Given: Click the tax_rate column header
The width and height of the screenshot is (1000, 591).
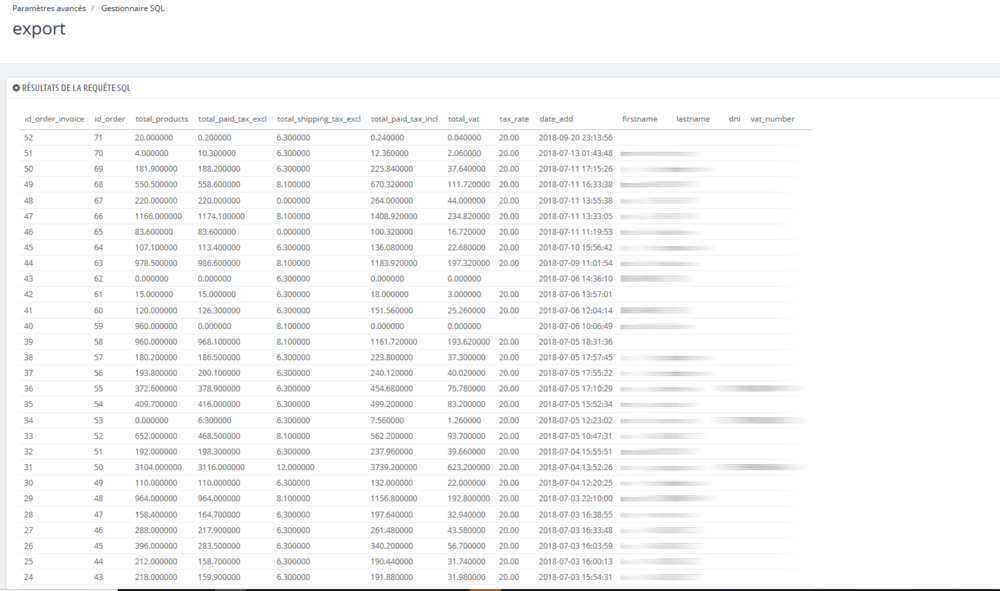Looking at the screenshot, I should tap(513, 118).
